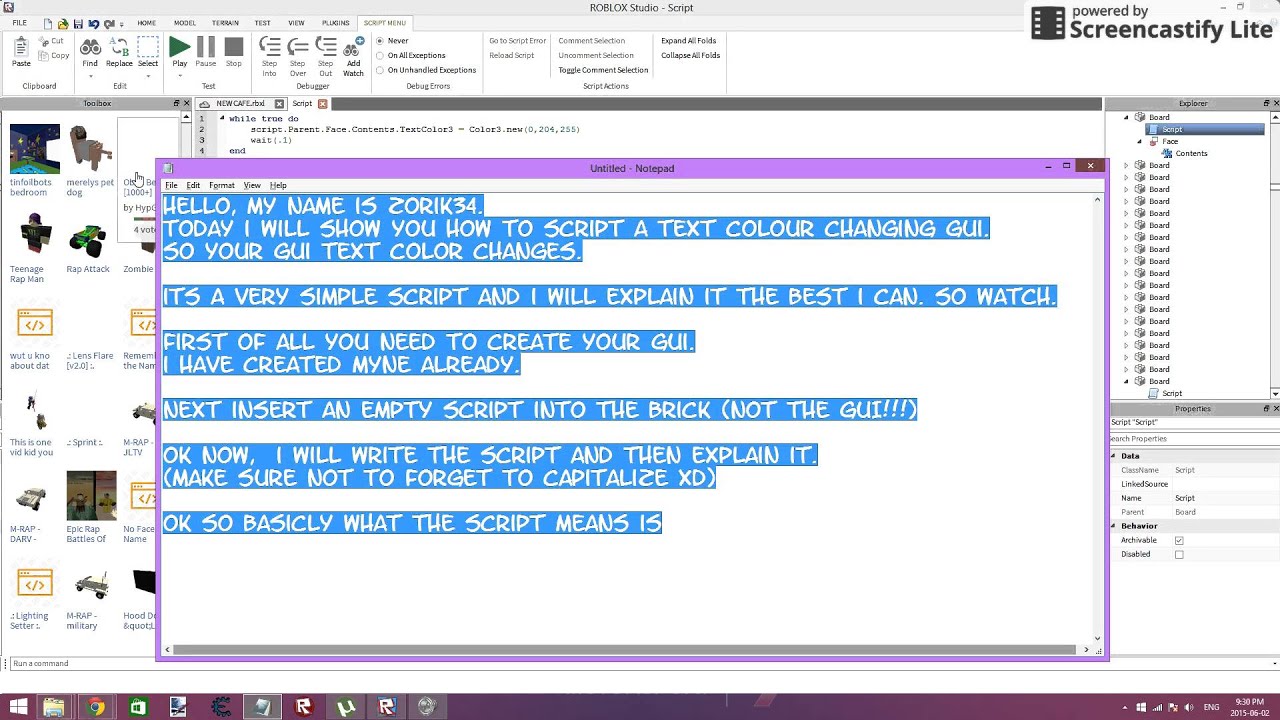Select the On All Exceptions option

point(380,55)
